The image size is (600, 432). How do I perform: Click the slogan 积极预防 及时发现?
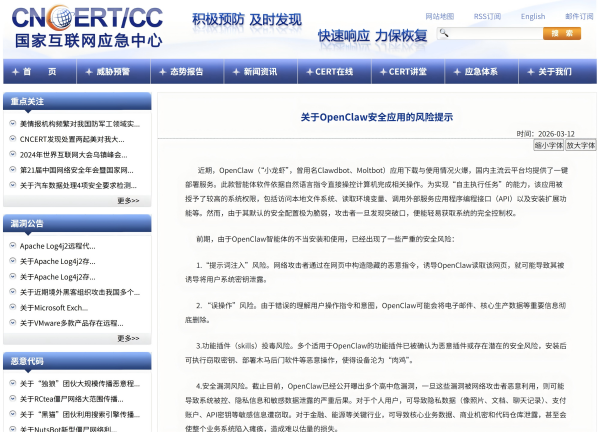pyautogui.click(x=247, y=20)
